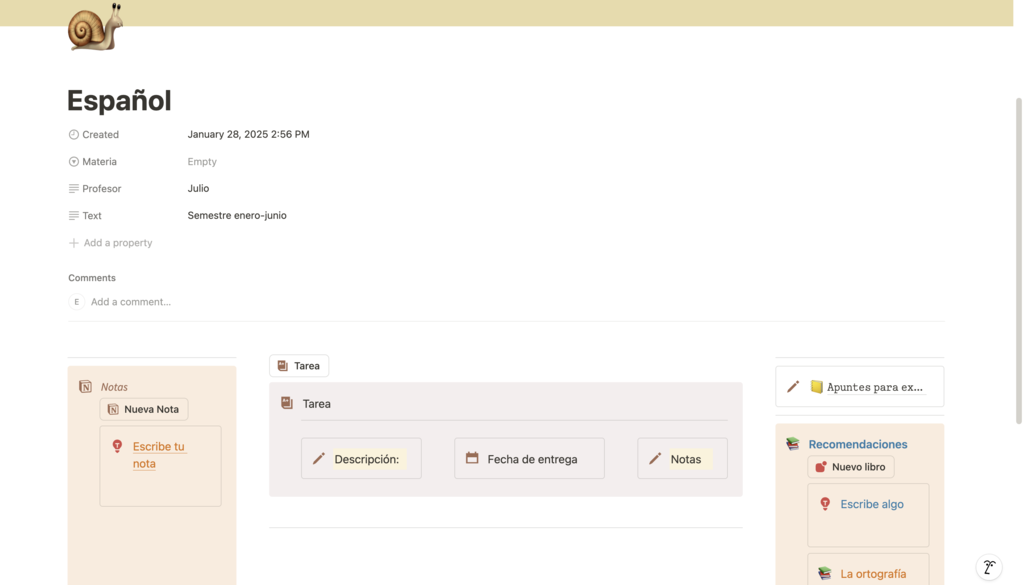Screen dimensions: 1024x585
Task: Open the Materia Empty select value
Action: (202, 161)
